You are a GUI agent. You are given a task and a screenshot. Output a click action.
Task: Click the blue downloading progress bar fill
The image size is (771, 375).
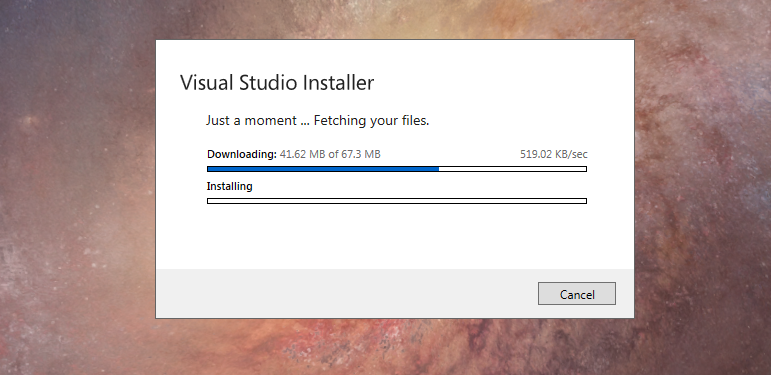point(323,169)
